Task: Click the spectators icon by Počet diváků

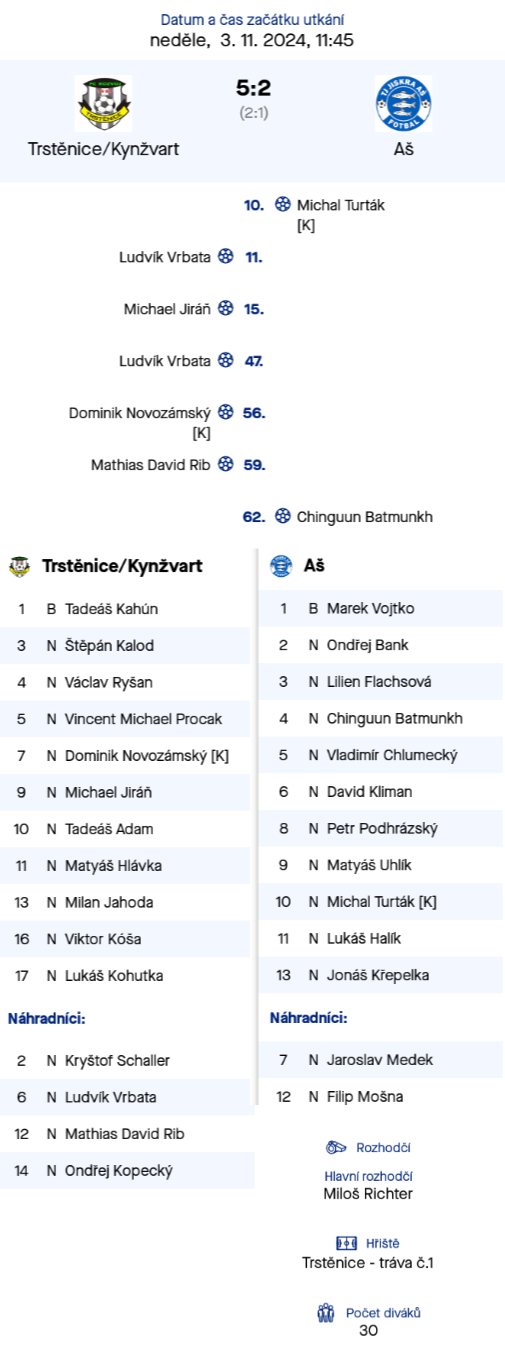Action: (x=326, y=1312)
